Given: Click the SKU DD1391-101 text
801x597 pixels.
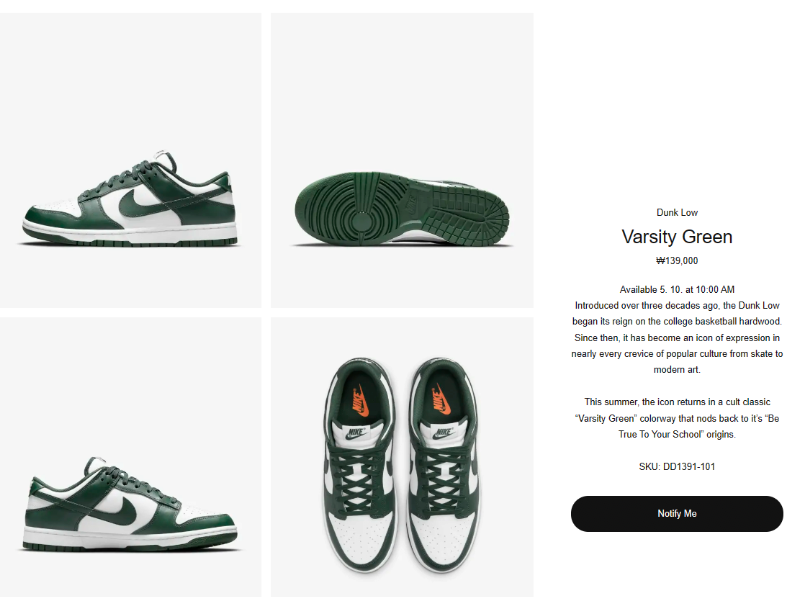Looking at the screenshot, I should 677,466.
